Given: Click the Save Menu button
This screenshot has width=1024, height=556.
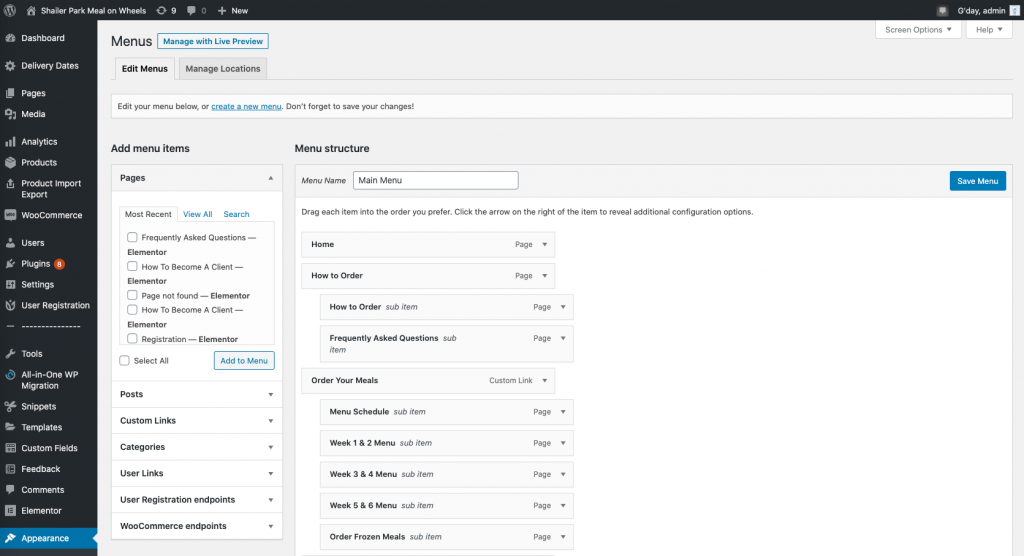Looking at the screenshot, I should pos(978,181).
